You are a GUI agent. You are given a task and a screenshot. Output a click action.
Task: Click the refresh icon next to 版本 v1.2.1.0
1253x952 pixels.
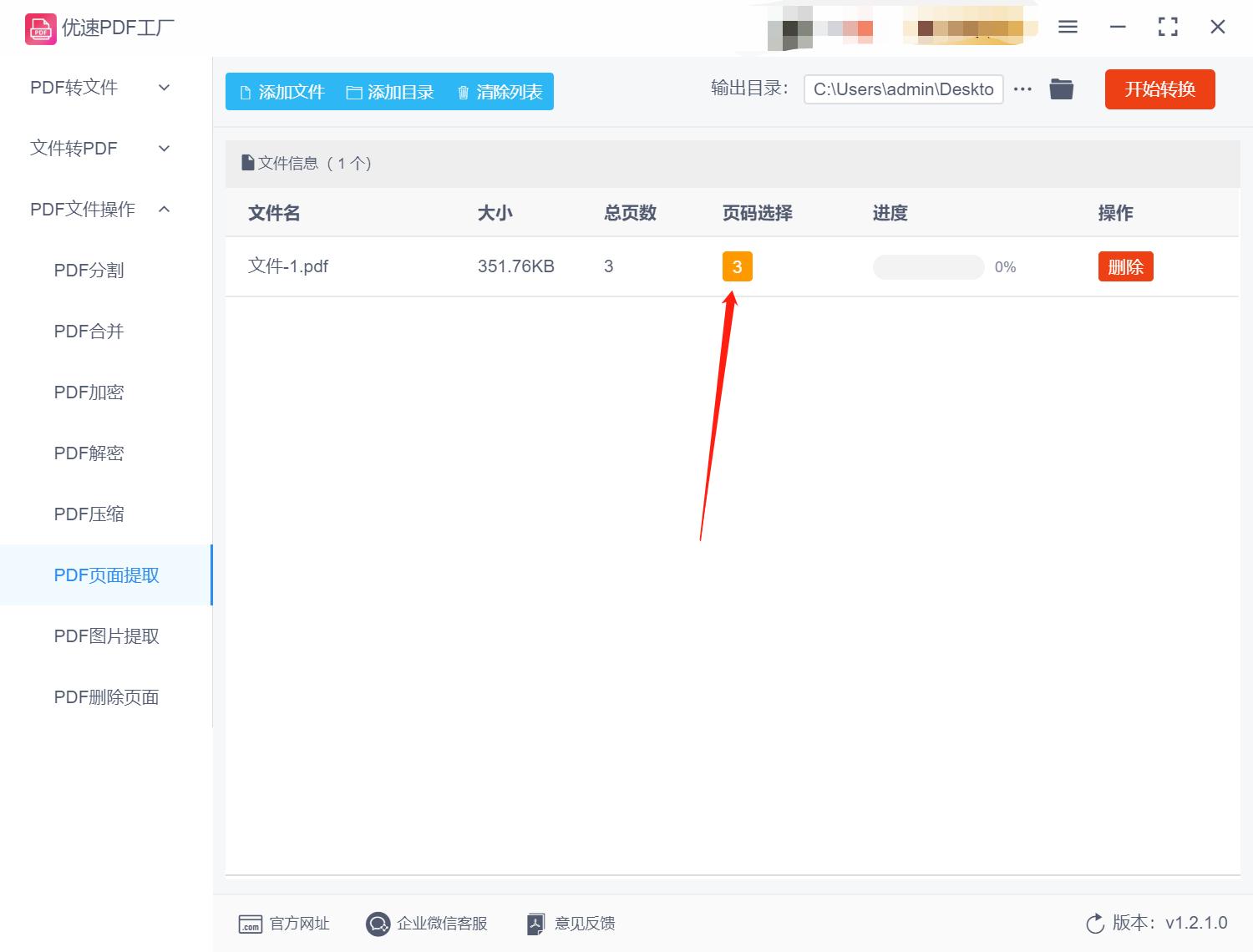click(x=1095, y=924)
